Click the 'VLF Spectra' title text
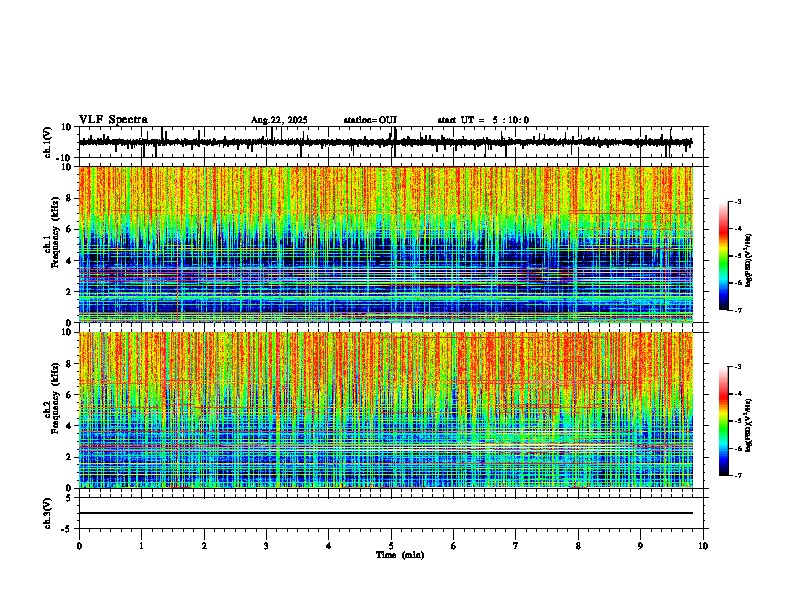Image resolution: width=792 pixels, height=612 pixels. pyautogui.click(x=113, y=120)
